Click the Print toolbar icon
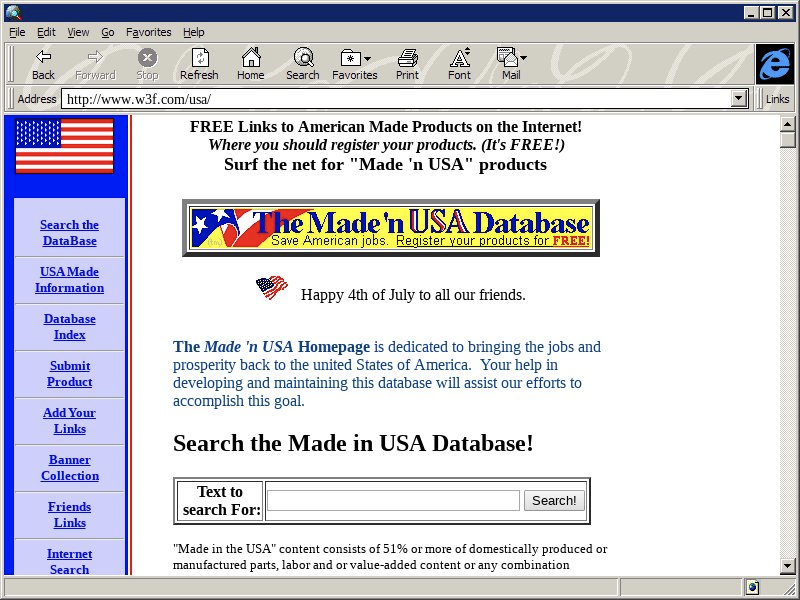The height and width of the screenshot is (600, 800). 407,64
